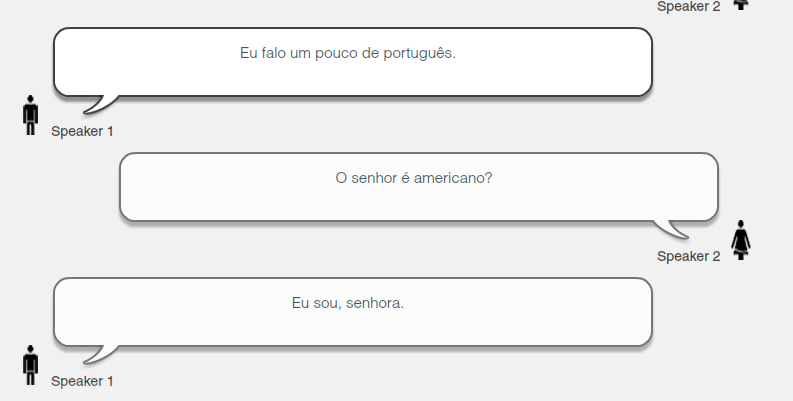This screenshot has width=793, height=401.
Task: Click the female Speaker 2 icon beside americano bubble
Action: coord(741,240)
